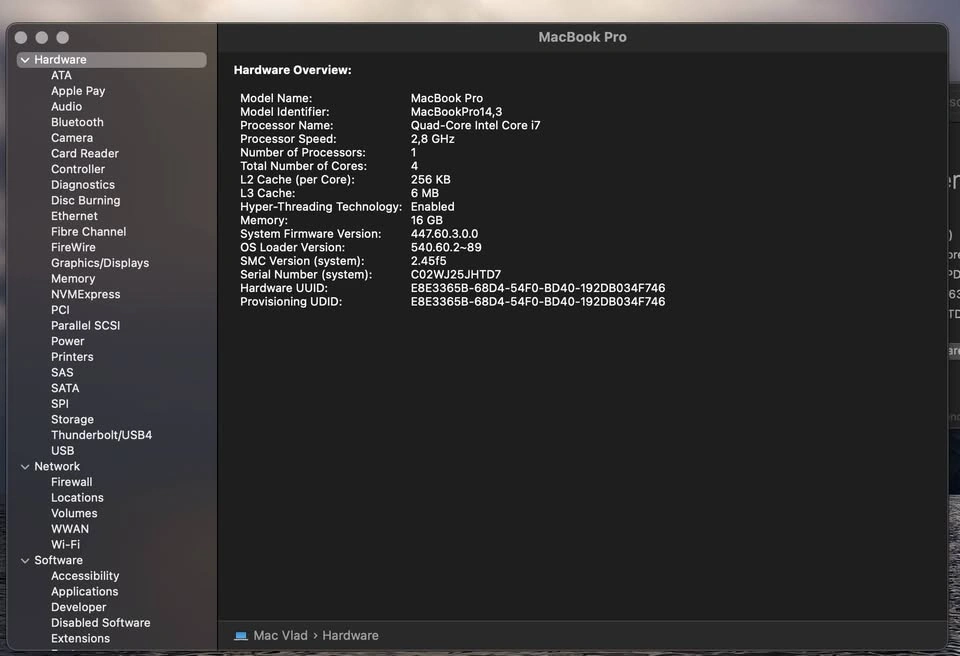Select Bluetooth in the sidebar
The width and height of the screenshot is (960, 656).
(77, 122)
